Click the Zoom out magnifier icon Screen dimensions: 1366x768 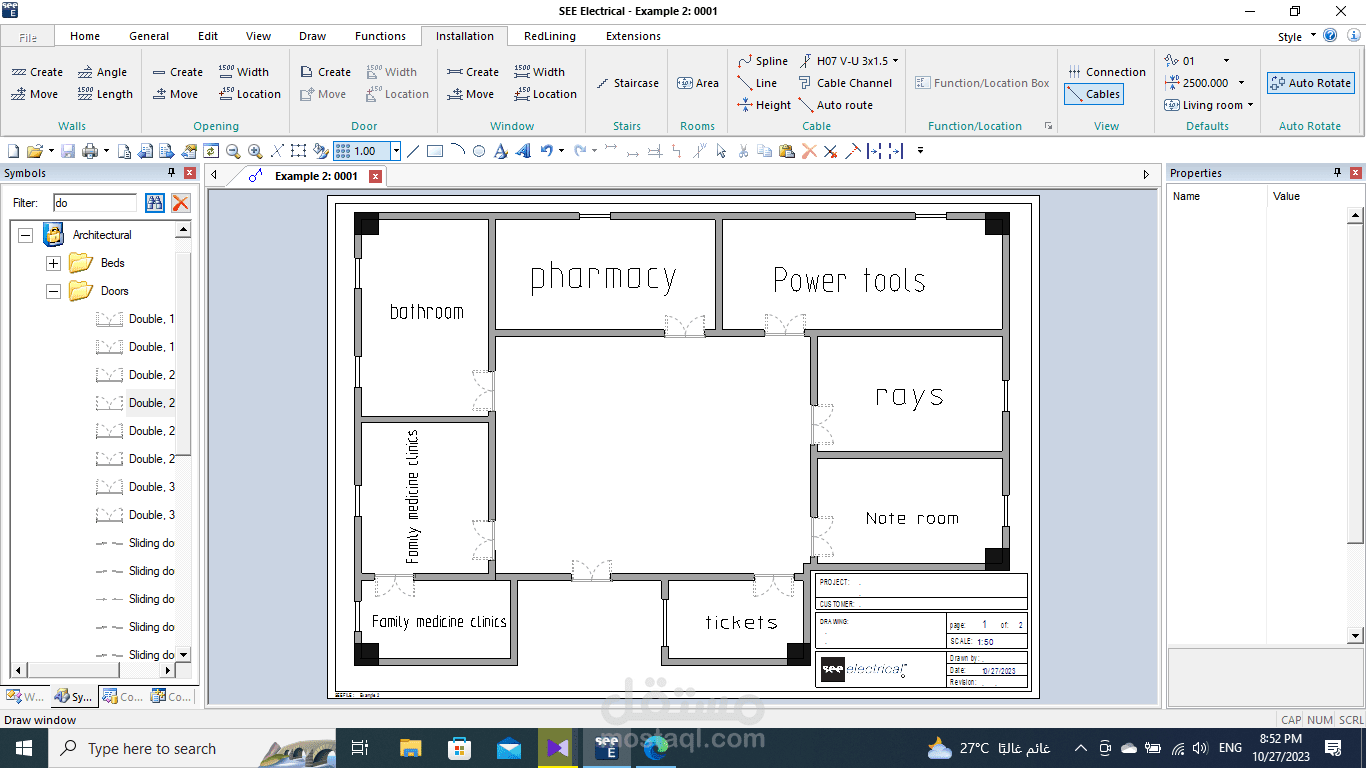(233, 151)
